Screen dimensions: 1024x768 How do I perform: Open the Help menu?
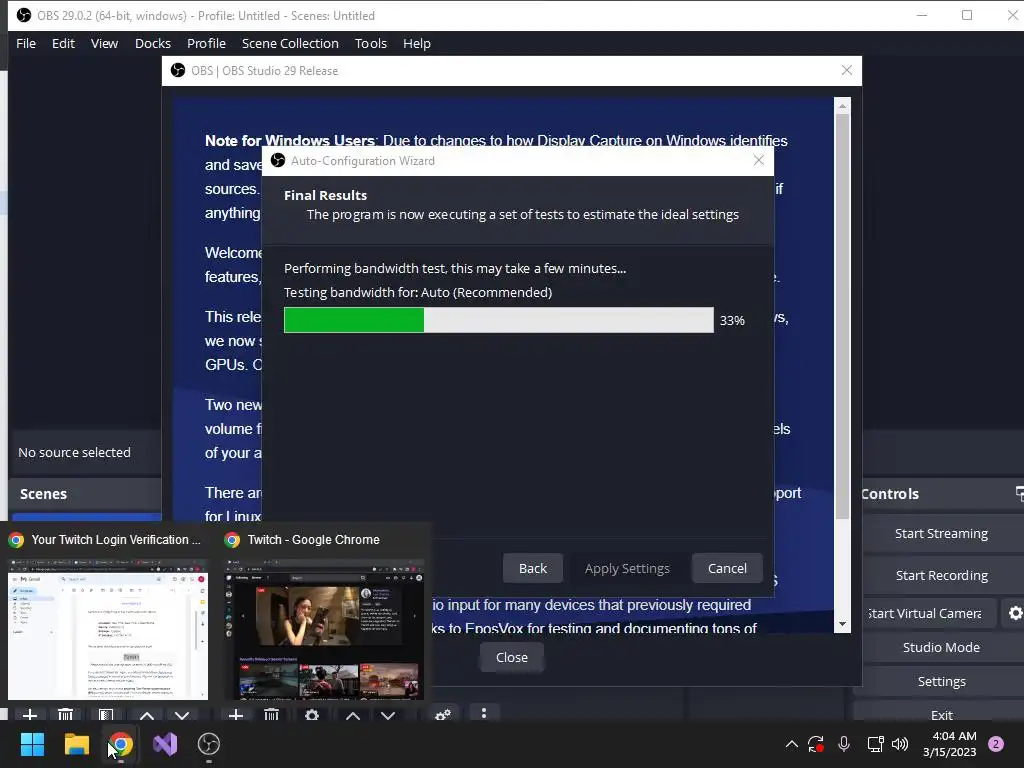click(x=417, y=43)
